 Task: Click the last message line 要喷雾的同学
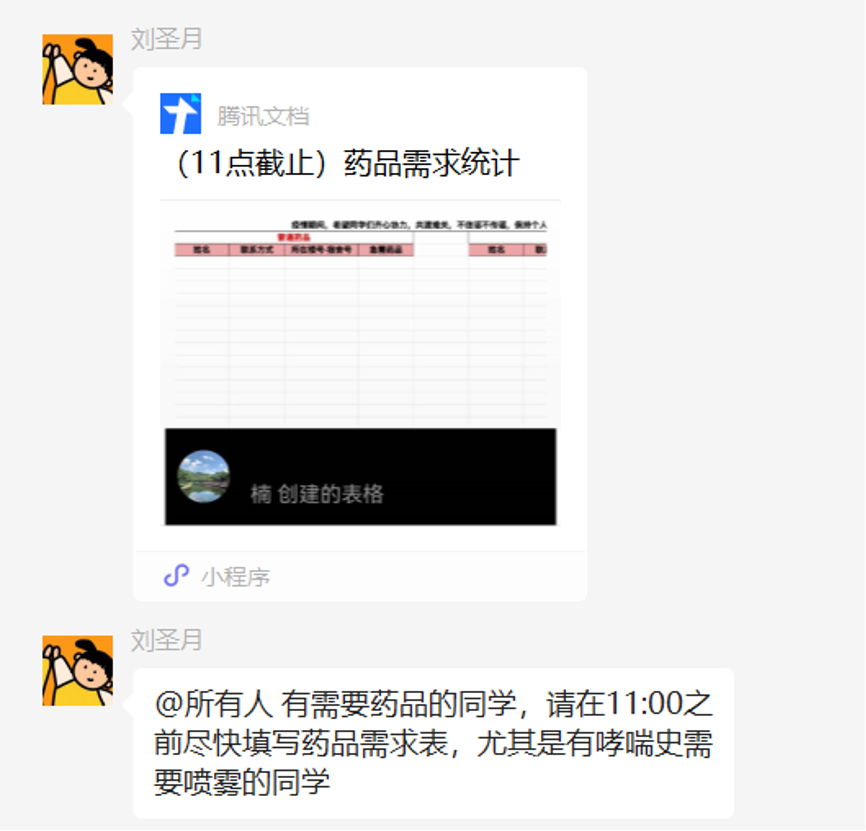(242, 782)
